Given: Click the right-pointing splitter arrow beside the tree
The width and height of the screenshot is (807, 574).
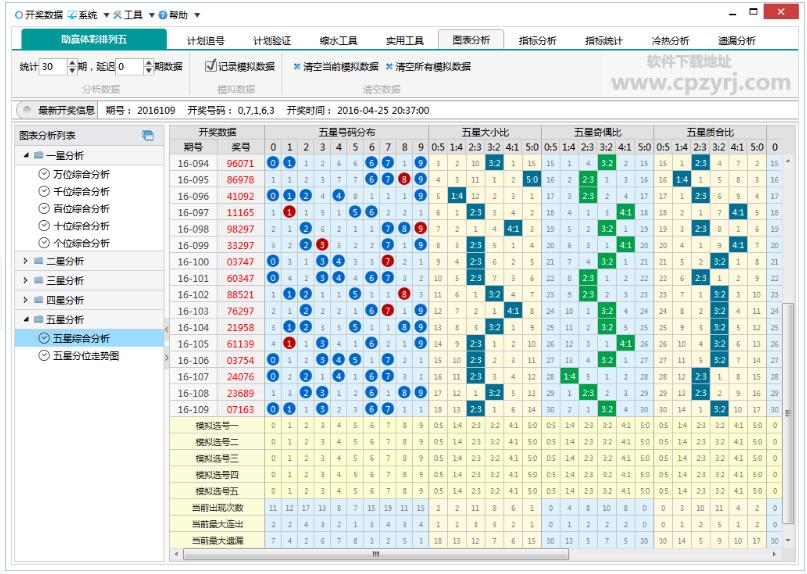Looking at the screenshot, I should [x=166, y=357].
